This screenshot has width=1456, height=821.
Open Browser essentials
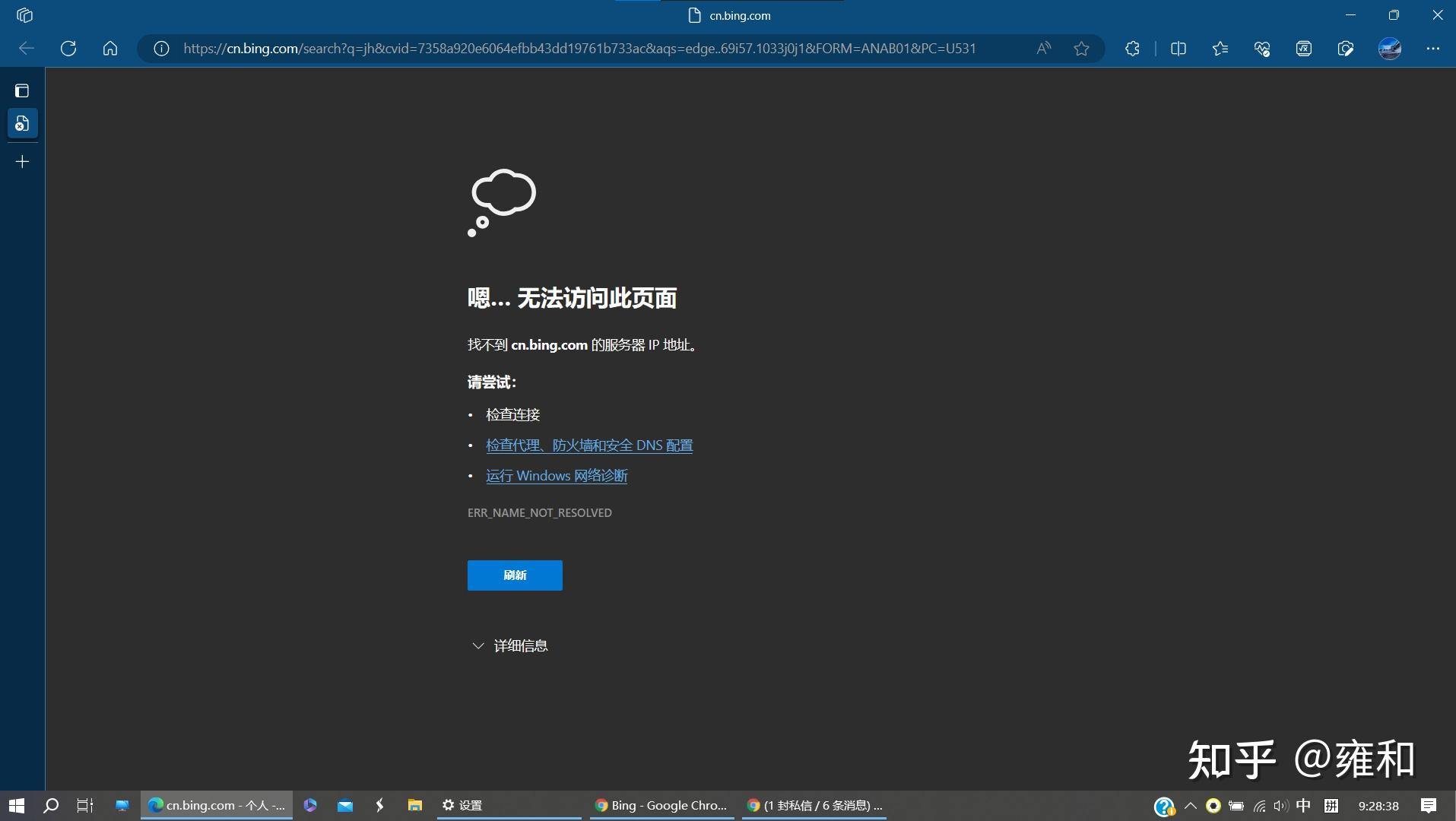click(x=1262, y=49)
